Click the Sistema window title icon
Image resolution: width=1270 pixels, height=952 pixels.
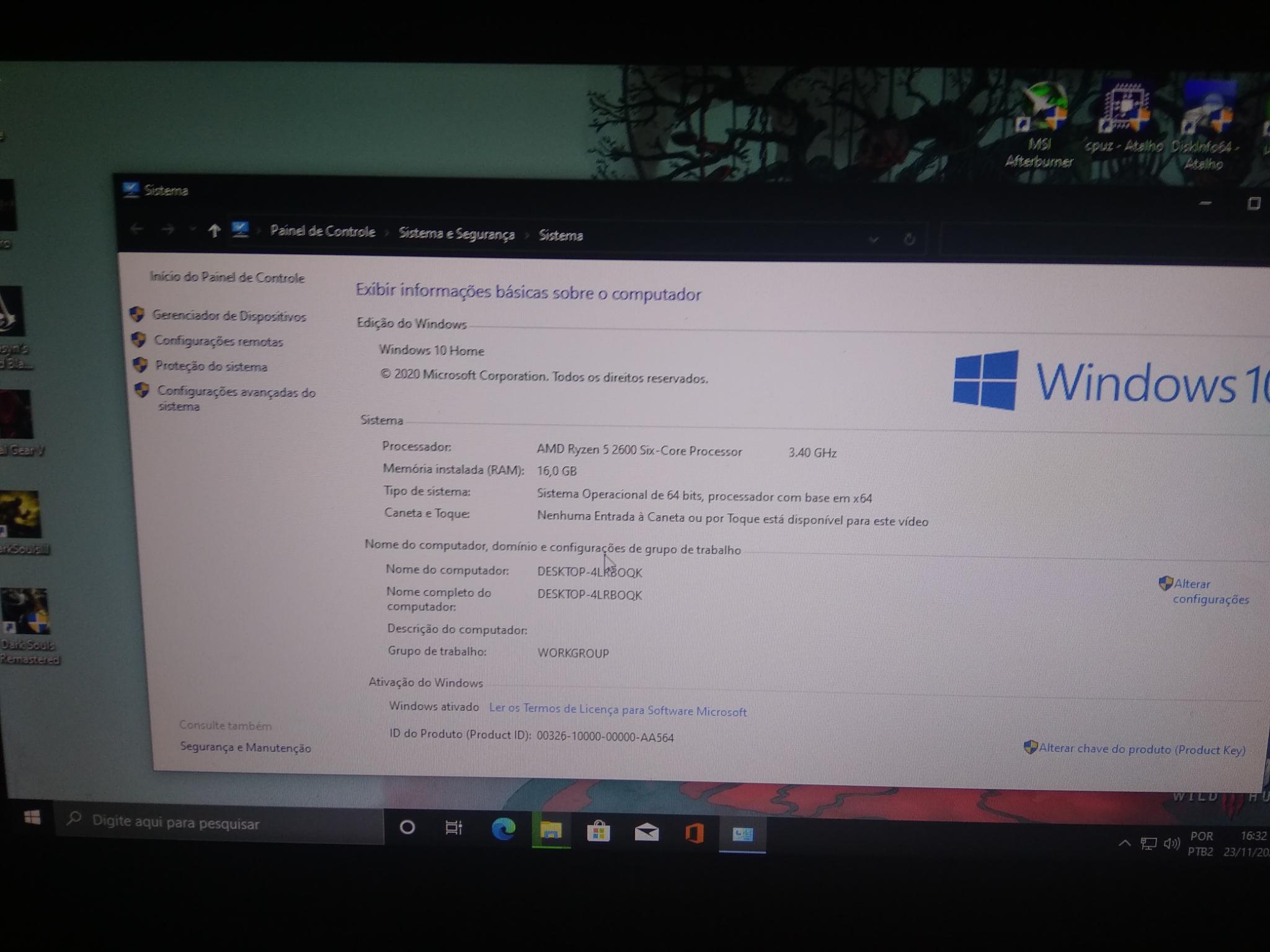pos(130,190)
